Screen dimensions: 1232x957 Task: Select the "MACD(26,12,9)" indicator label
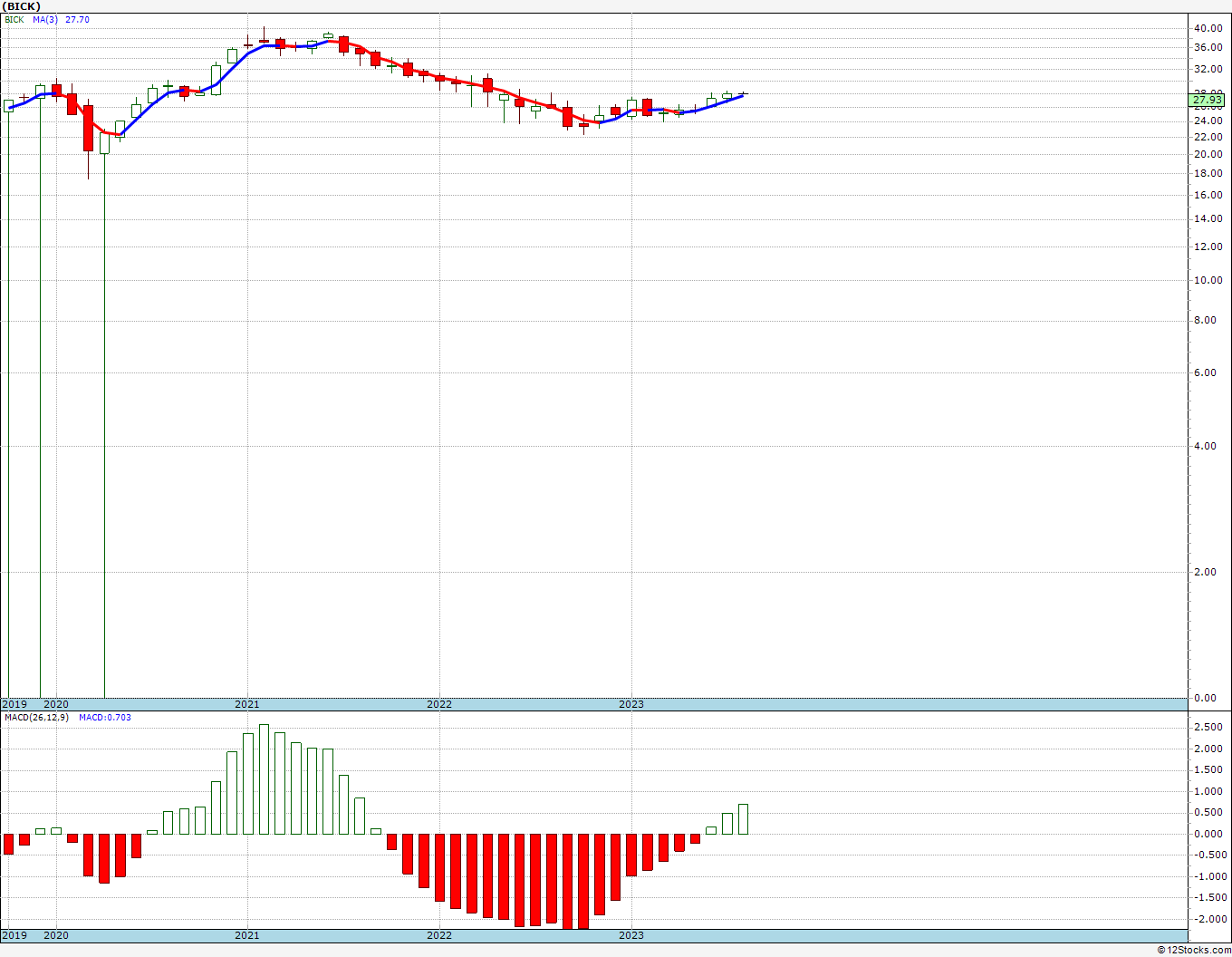pyautogui.click(x=36, y=717)
